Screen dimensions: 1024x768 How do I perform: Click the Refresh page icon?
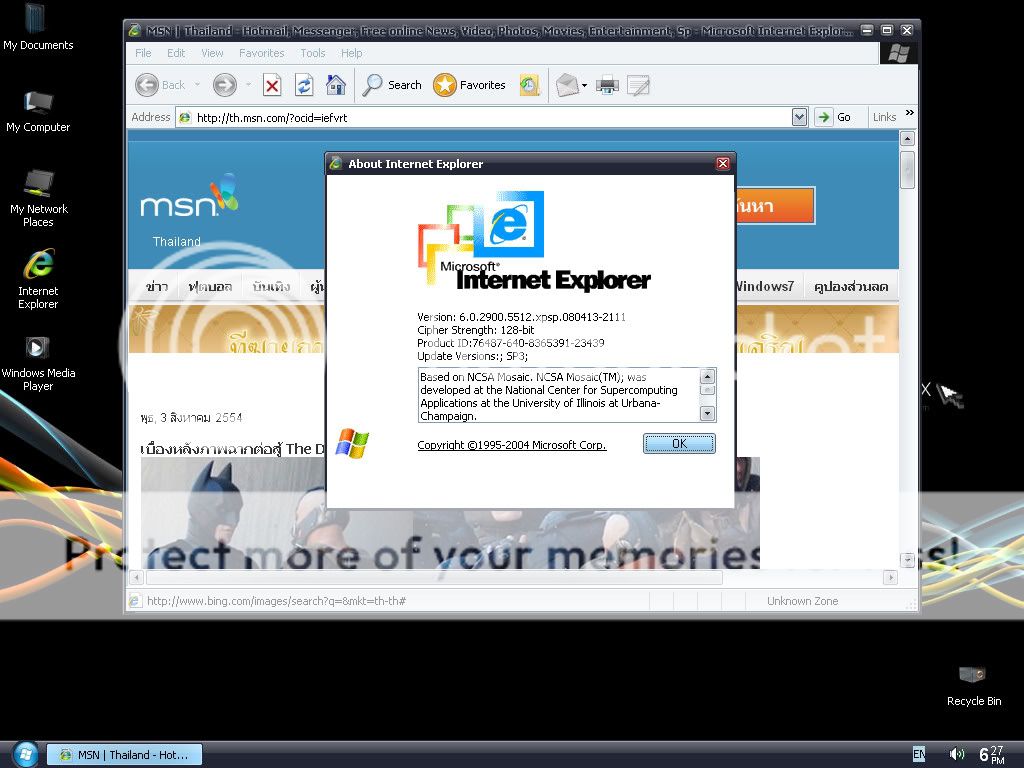pos(304,85)
